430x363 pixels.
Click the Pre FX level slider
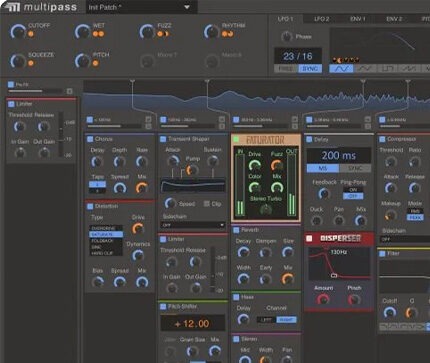coord(35,91)
